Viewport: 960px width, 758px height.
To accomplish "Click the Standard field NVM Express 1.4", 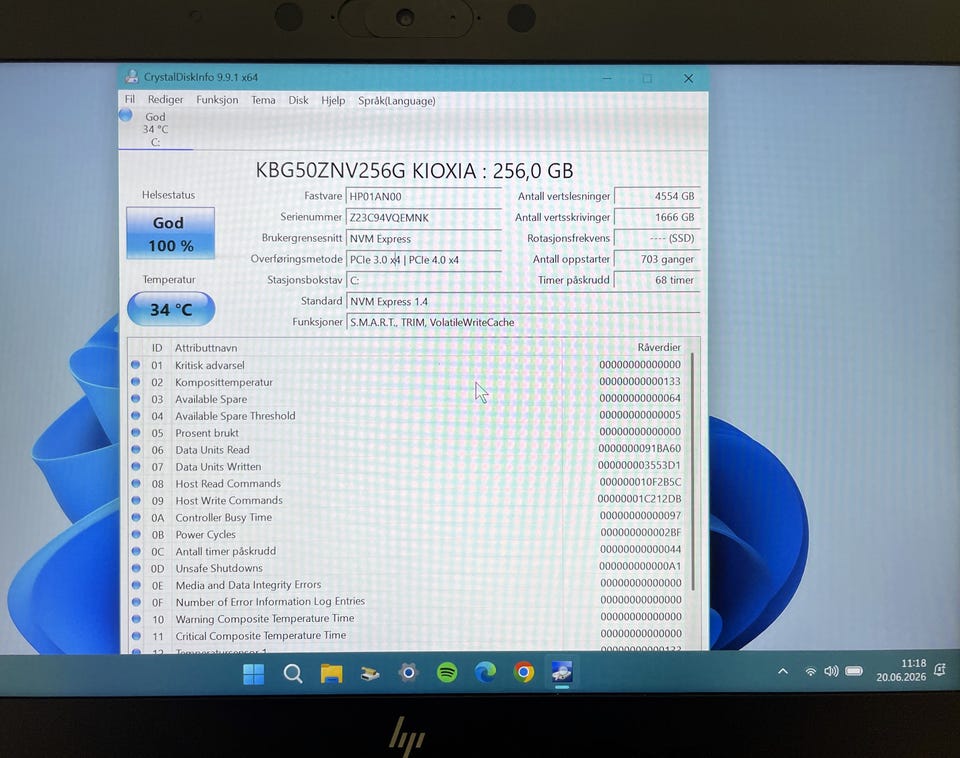I will [x=523, y=301].
